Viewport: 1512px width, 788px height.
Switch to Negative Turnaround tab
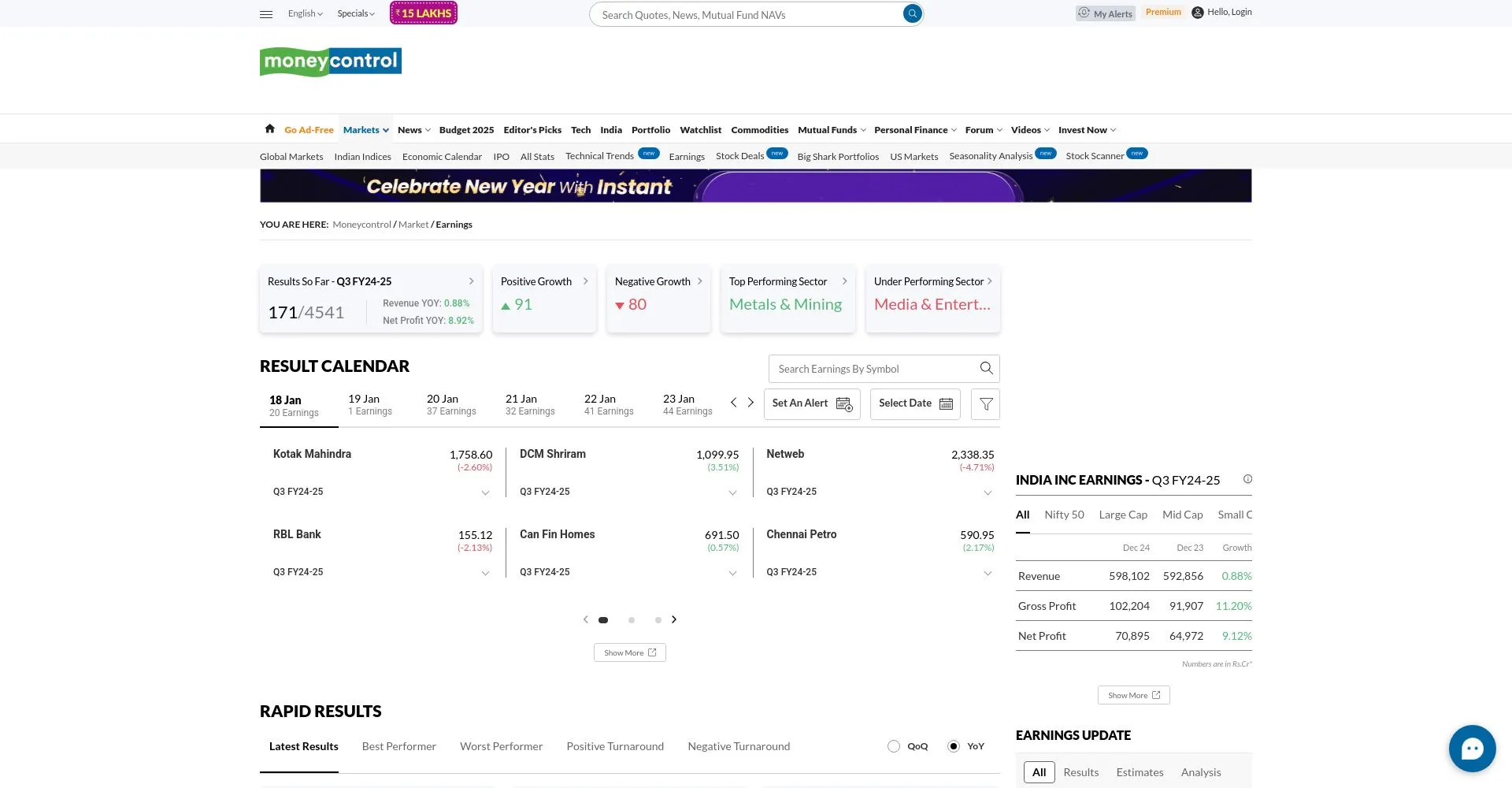[x=739, y=746]
